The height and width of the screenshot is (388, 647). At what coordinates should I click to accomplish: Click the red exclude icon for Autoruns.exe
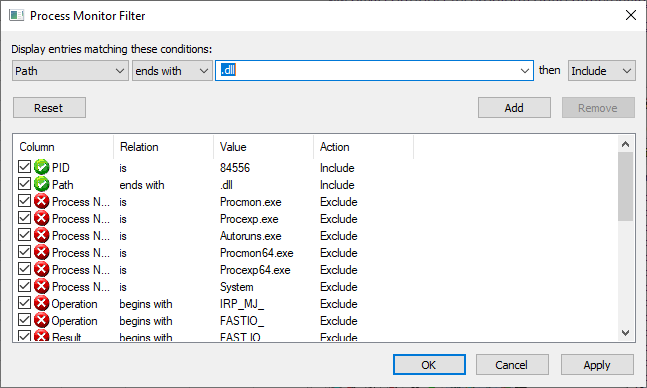coord(42,235)
